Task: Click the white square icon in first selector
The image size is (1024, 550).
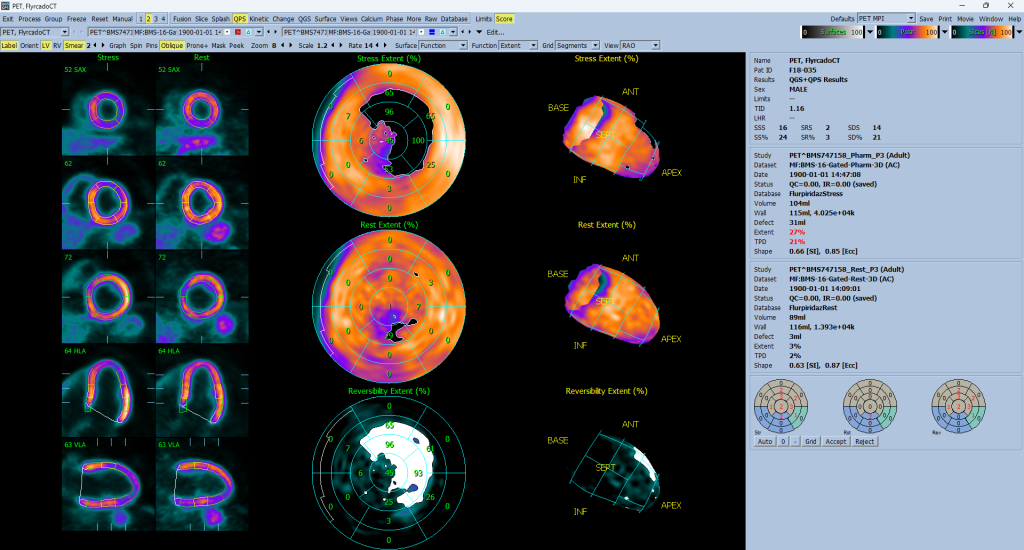Action: (227, 32)
